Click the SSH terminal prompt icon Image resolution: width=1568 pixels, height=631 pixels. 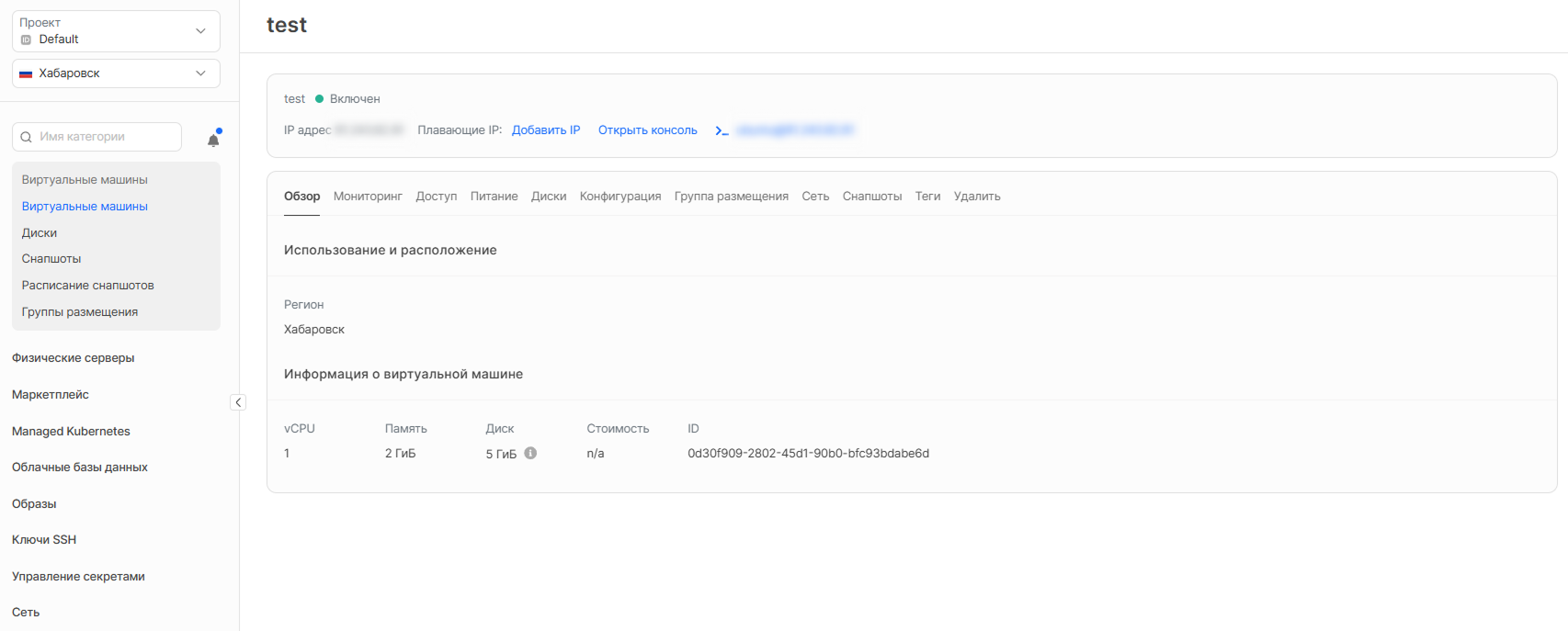tap(722, 130)
